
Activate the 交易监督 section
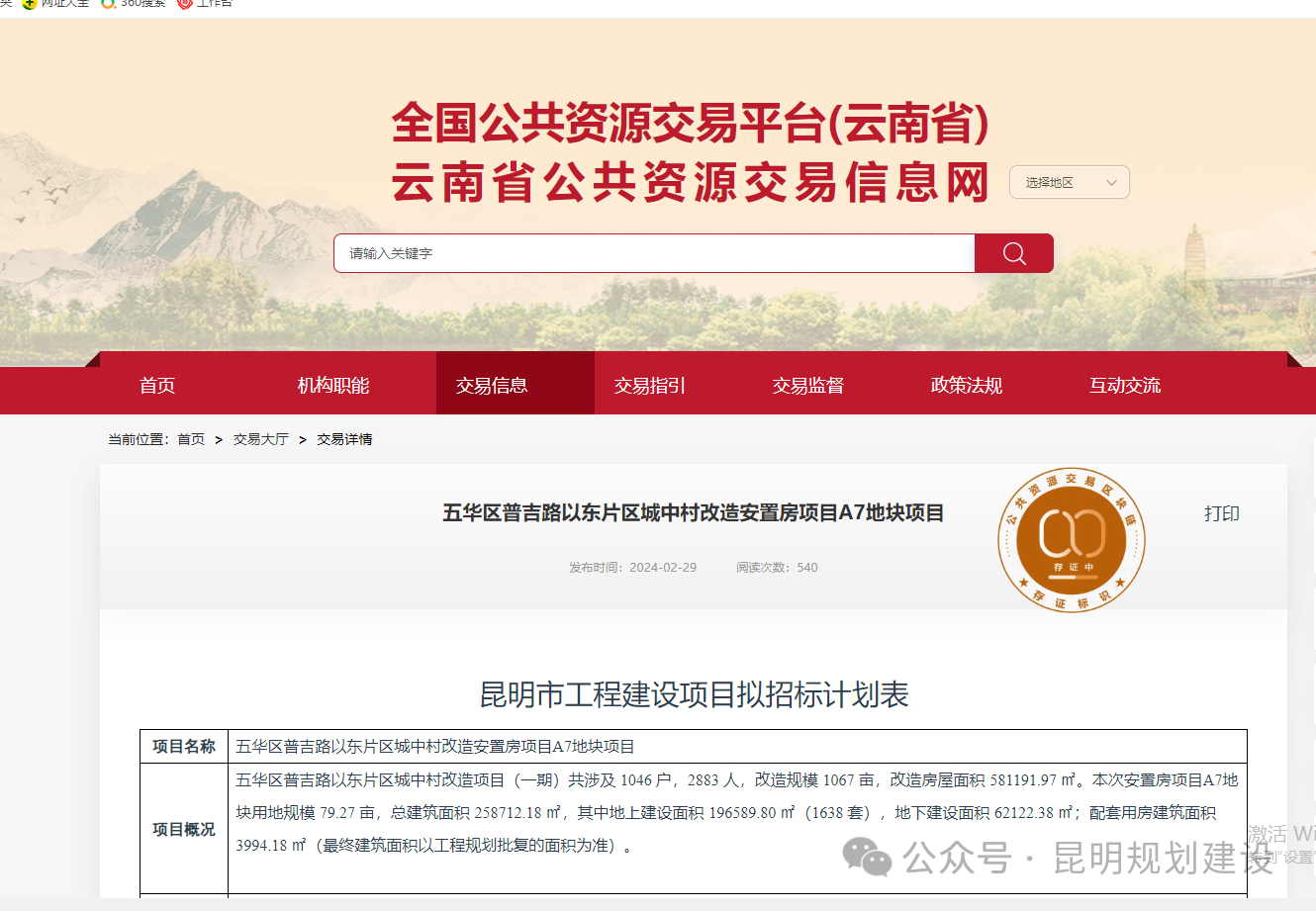point(808,385)
